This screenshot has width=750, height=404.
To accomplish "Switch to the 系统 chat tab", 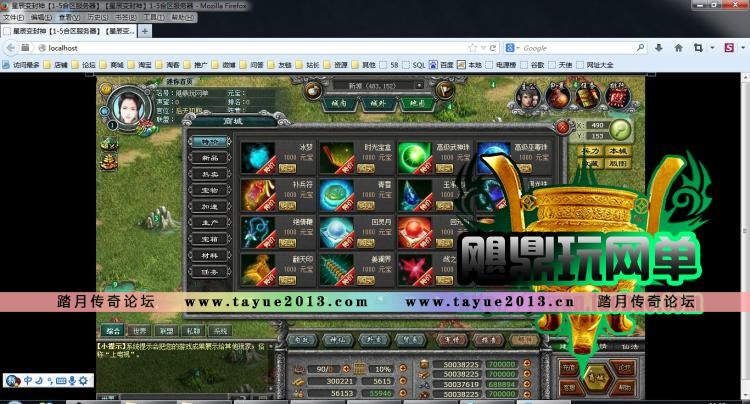I will point(220,330).
